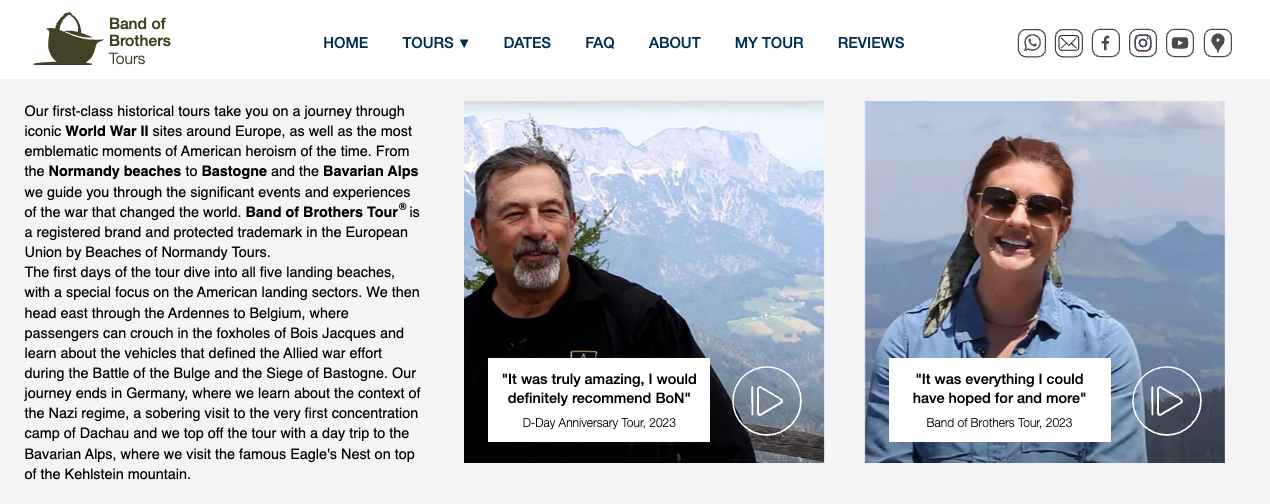Image resolution: width=1270 pixels, height=504 pixels.
Task: Navigate to the ABOUT page
Action: click(675, 43)
